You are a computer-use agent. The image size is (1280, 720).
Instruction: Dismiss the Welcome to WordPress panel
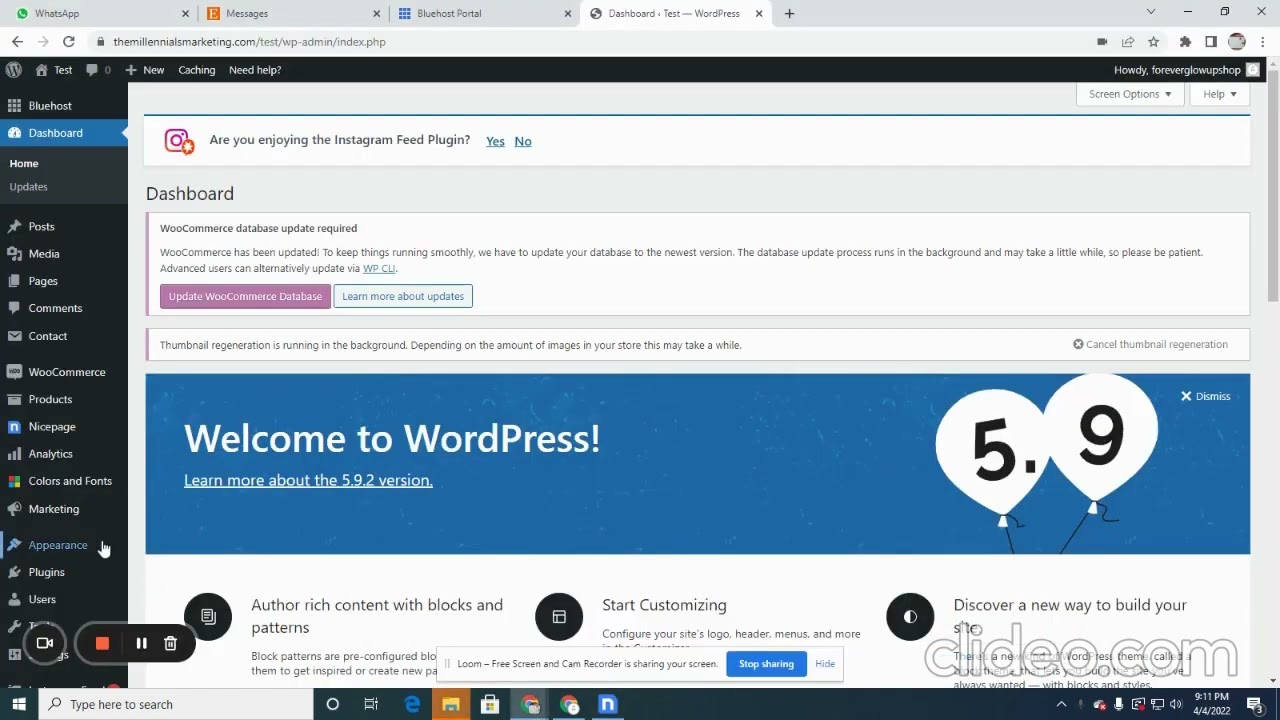point(1205,397)
